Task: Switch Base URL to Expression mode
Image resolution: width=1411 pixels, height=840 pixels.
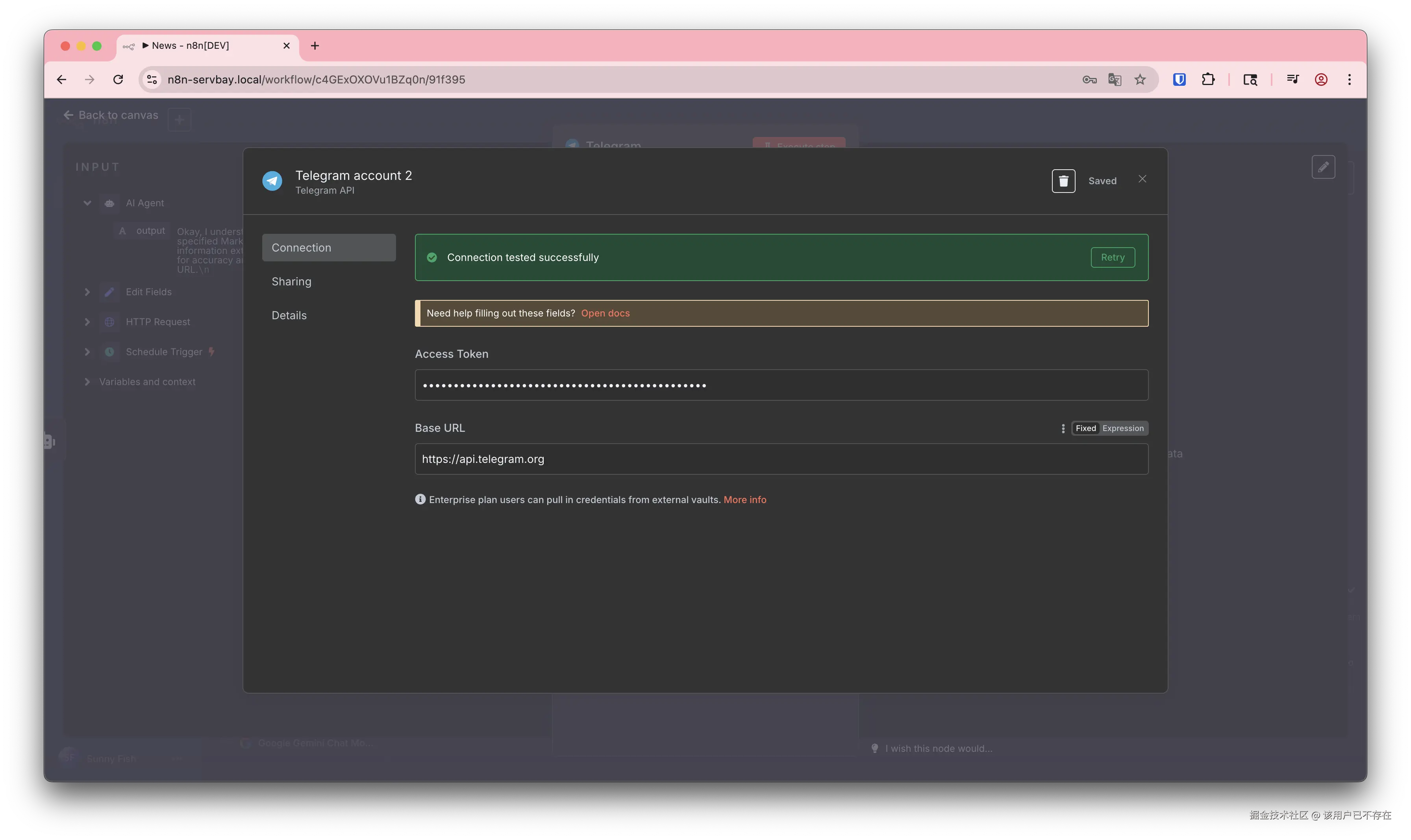Action: click(x=1122, y=429)
